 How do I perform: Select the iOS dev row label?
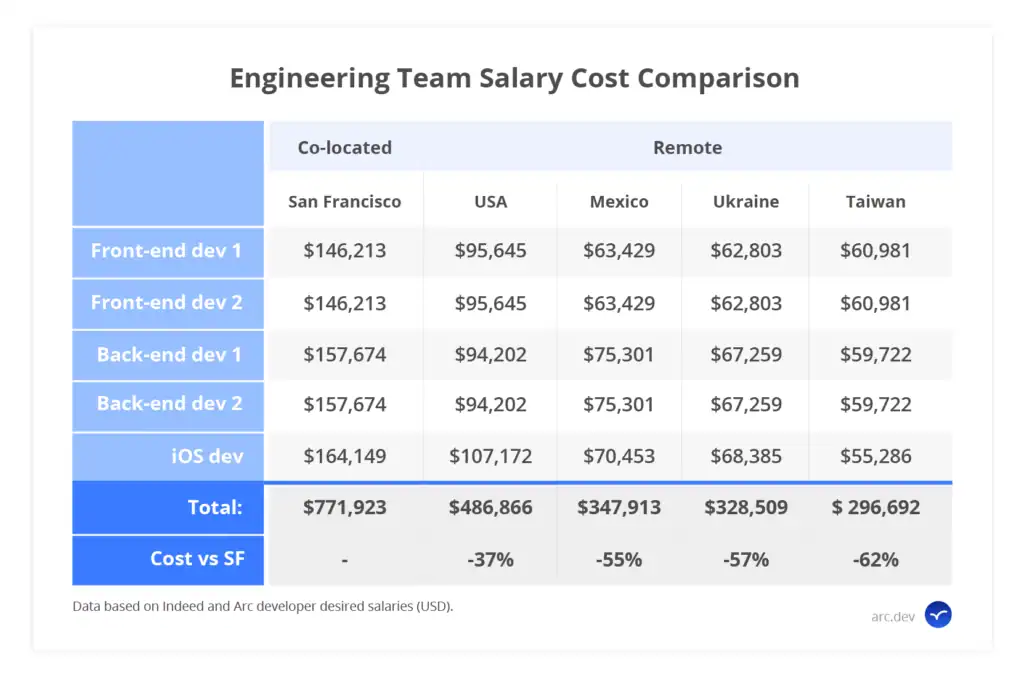click(208, 456)
